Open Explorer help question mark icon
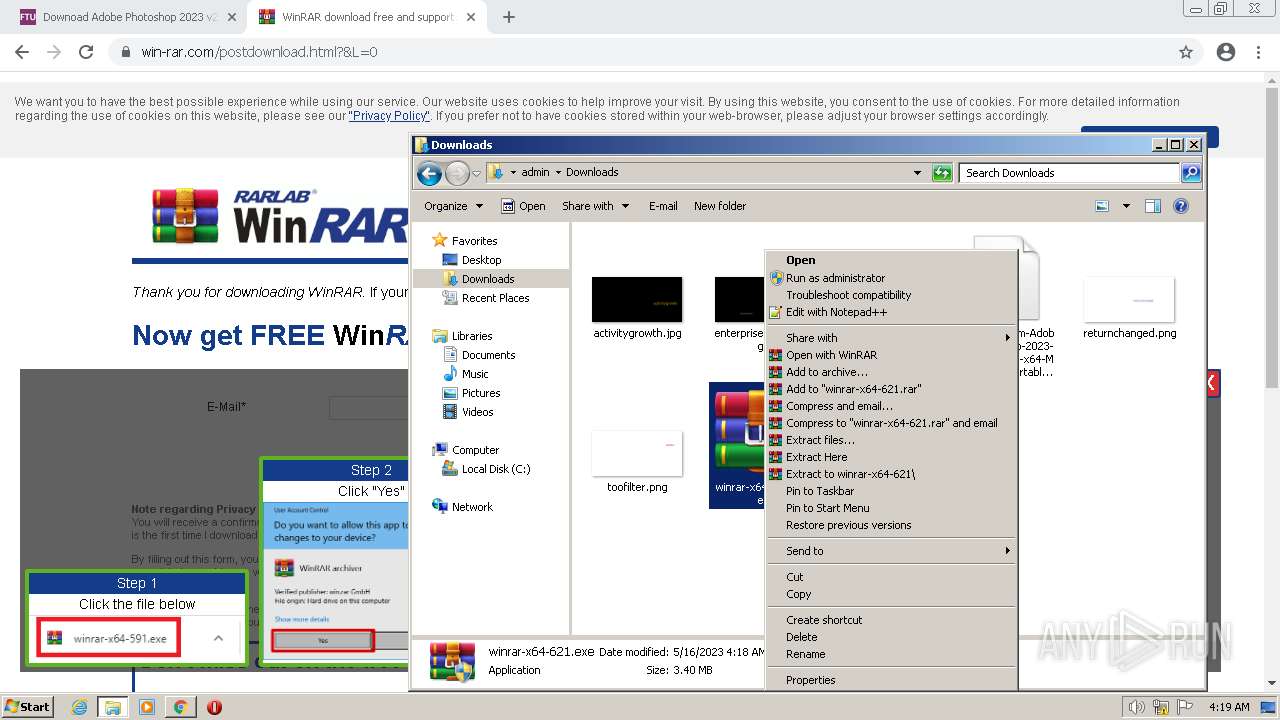Image resolution: width=1280 pixels, height=720 pixels. coord(1181,206)
